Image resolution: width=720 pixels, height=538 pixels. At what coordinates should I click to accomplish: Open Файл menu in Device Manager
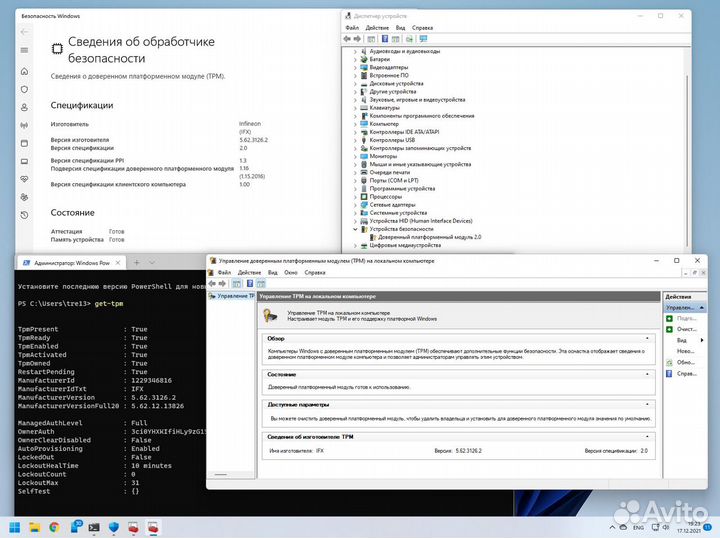(352, 28)
